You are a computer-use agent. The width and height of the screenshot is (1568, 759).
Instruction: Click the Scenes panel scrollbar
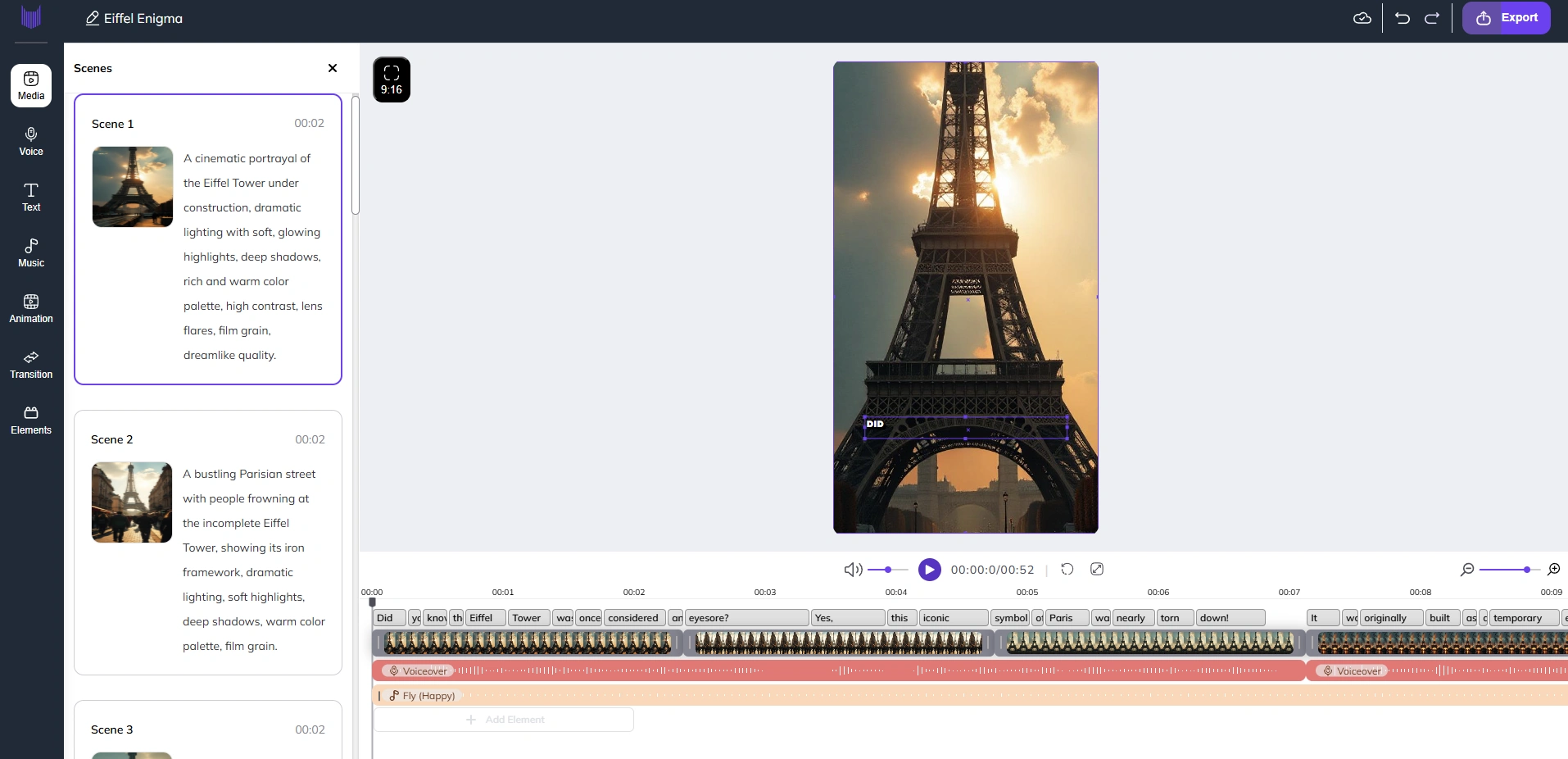356,155
